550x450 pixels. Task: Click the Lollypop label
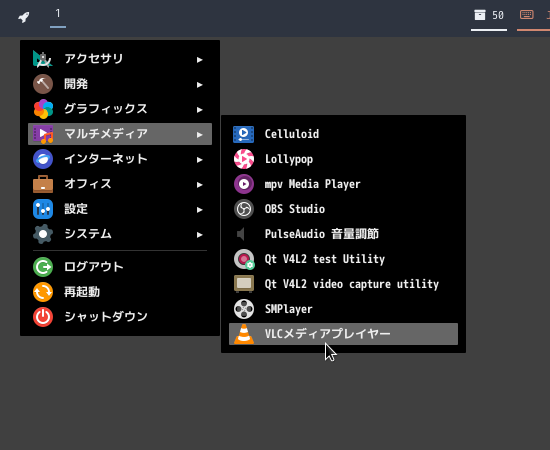289,159
